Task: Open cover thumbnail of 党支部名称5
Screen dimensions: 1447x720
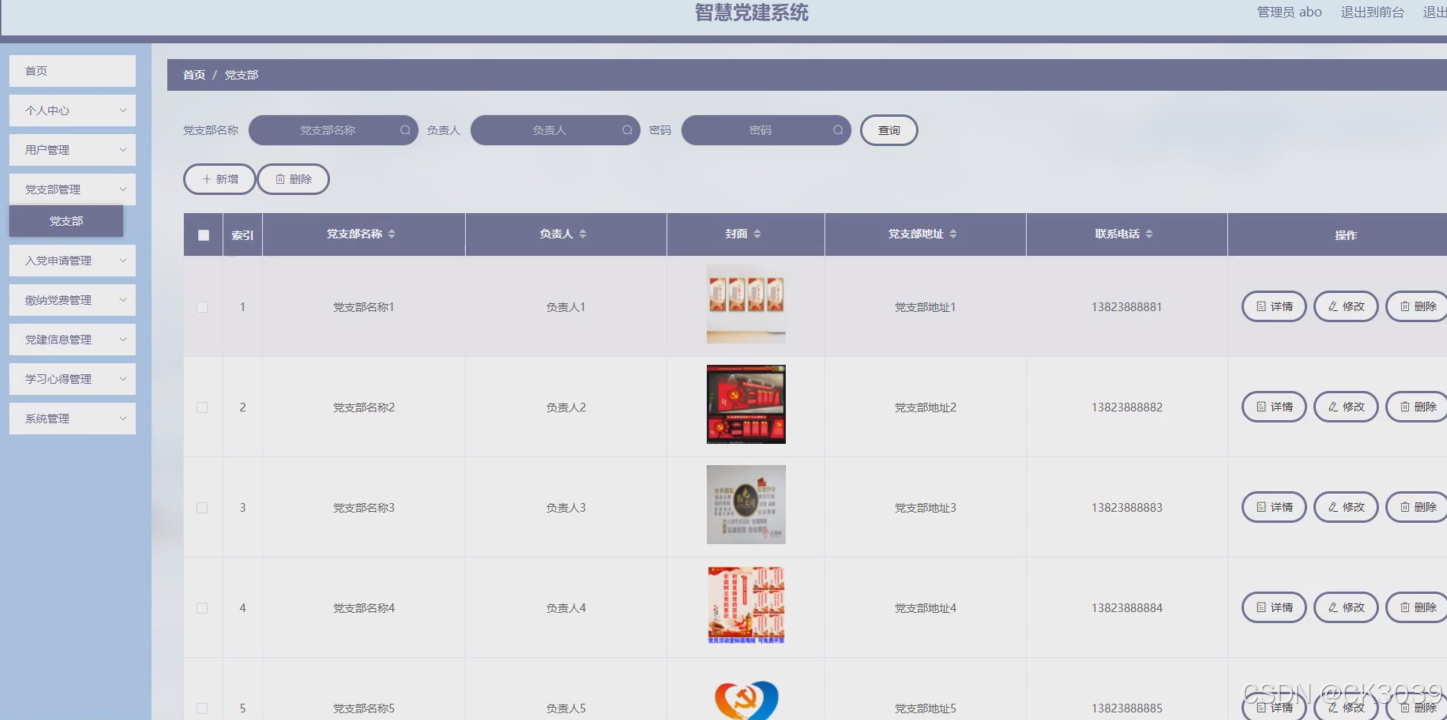Action: pyautogui.click(x=746, y=699)
